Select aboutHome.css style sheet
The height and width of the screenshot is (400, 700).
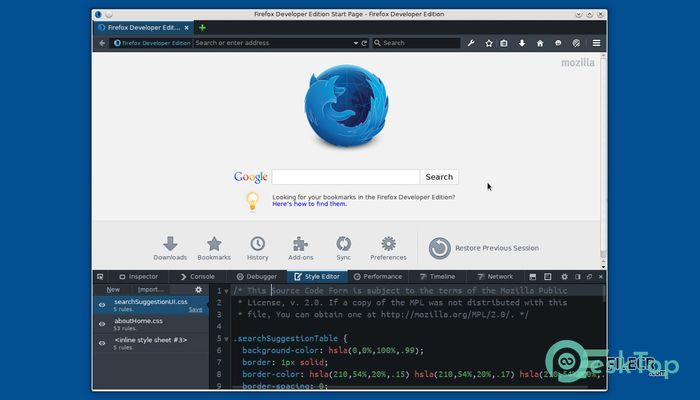(151, 324)
